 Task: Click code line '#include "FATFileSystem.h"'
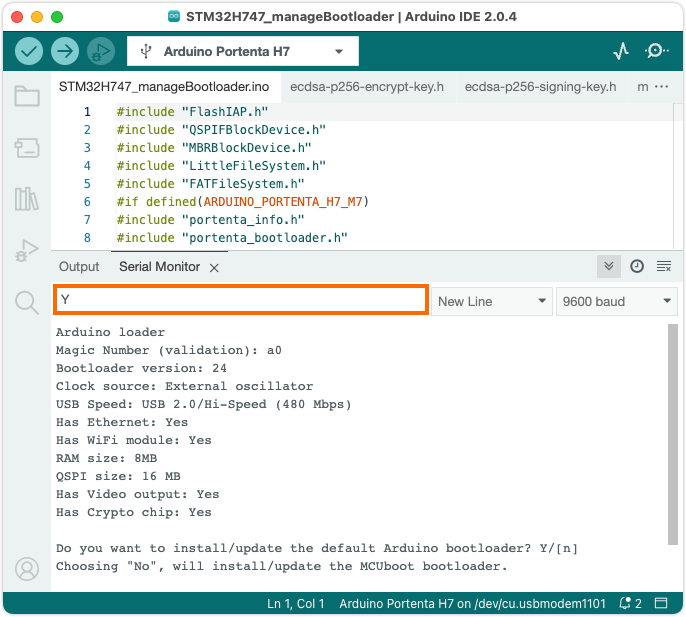coord(210,184)
